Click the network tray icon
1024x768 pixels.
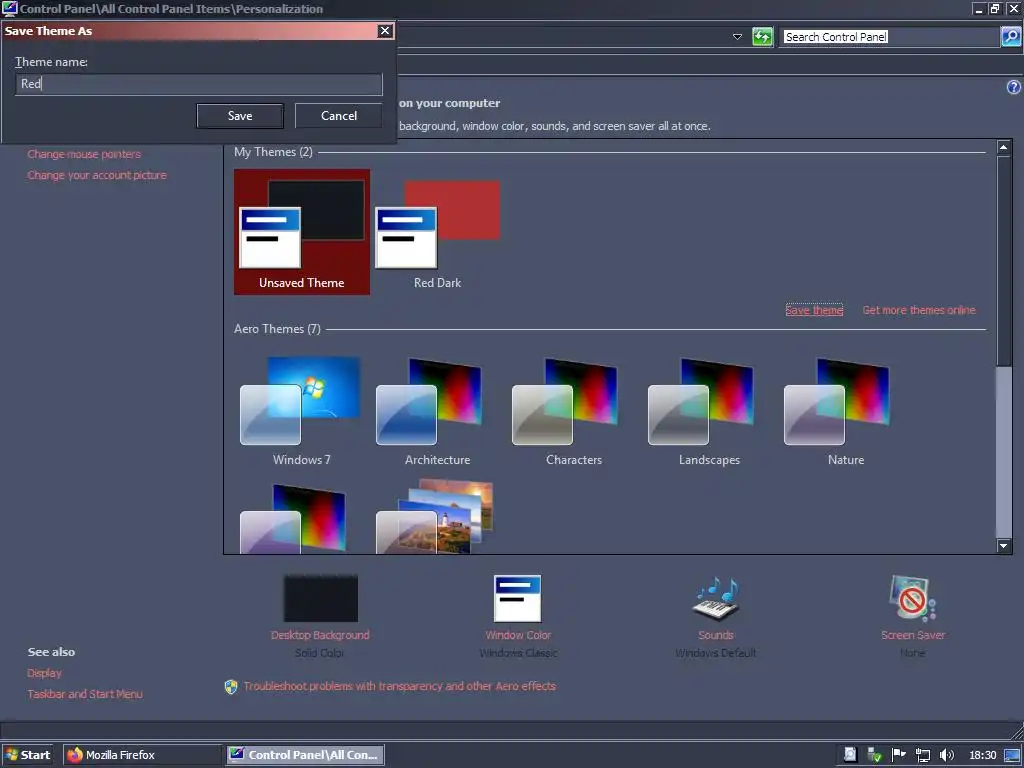[x=923, y=756]
